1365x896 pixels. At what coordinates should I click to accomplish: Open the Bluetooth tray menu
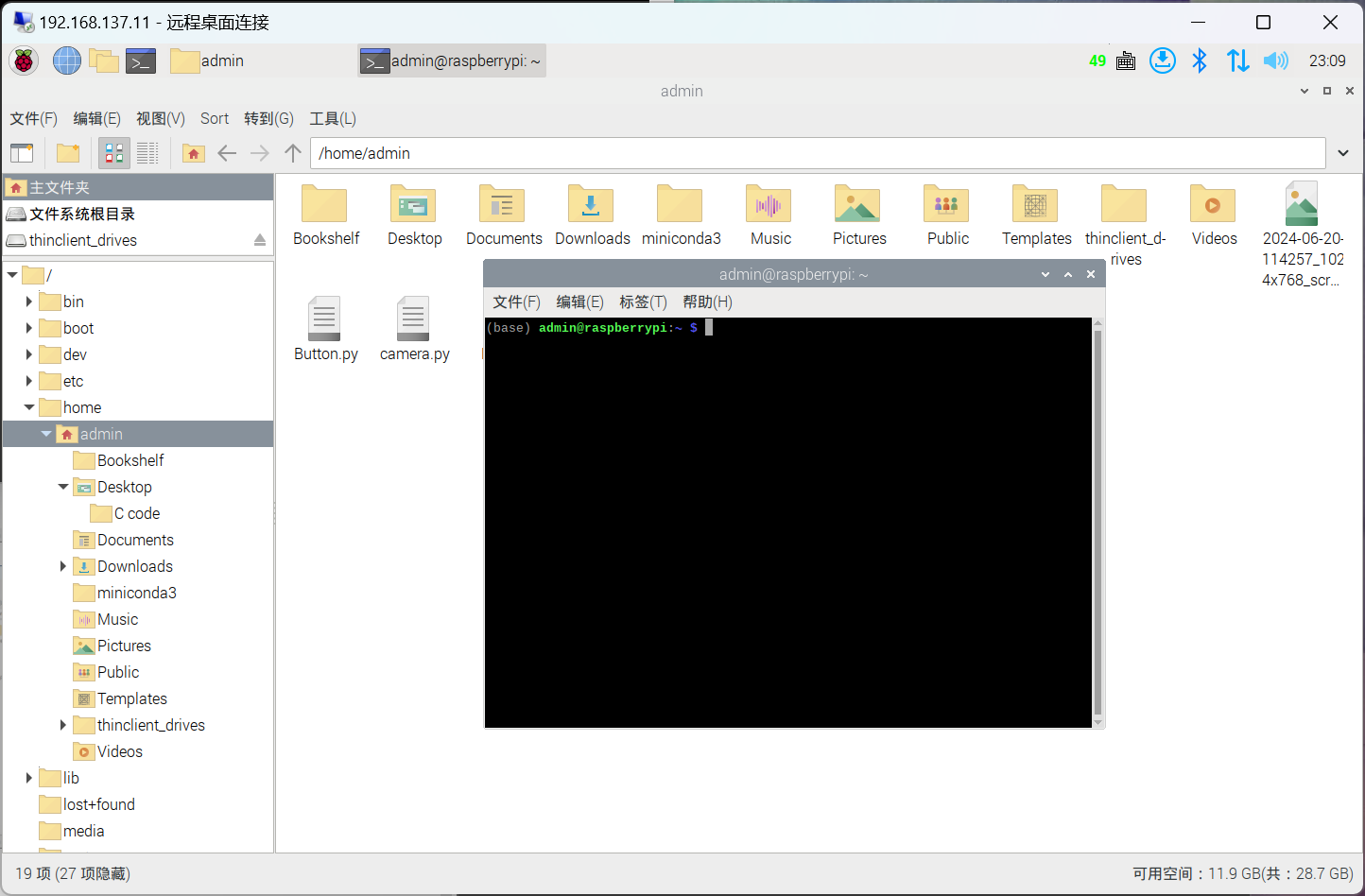(x=1200, y=60)
